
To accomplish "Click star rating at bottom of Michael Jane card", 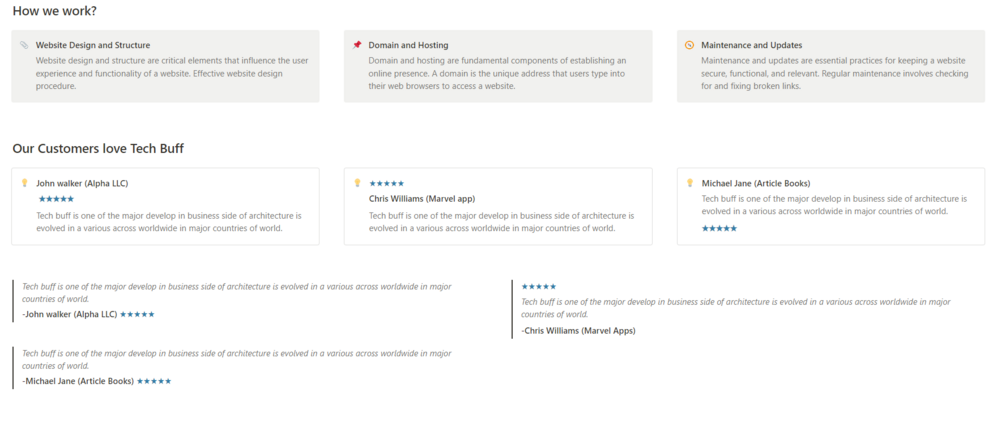I will tap(719, 229).
